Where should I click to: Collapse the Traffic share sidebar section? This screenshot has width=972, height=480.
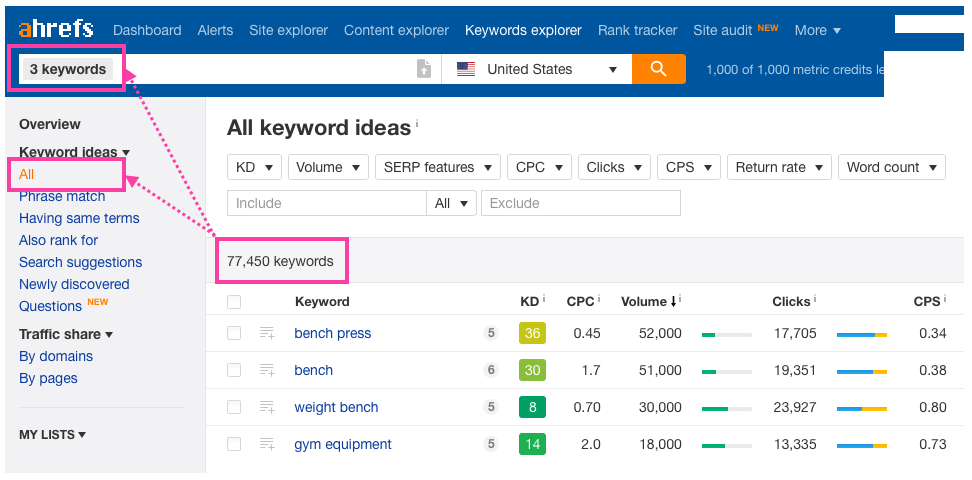click(66, 334)
